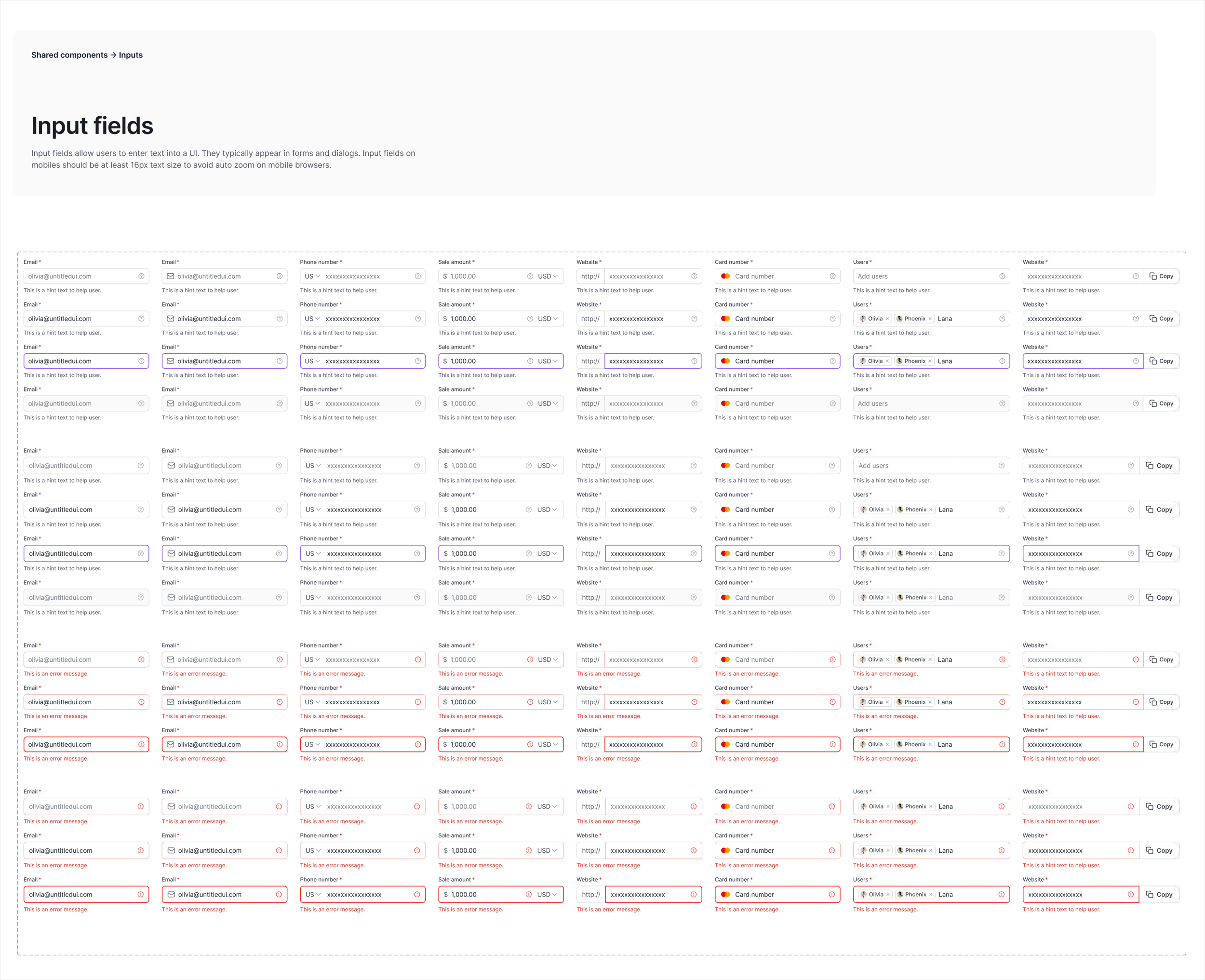
Task: Expand USD dropdown in bottommost Sale amount field
Action: click(x=547, y=894)
